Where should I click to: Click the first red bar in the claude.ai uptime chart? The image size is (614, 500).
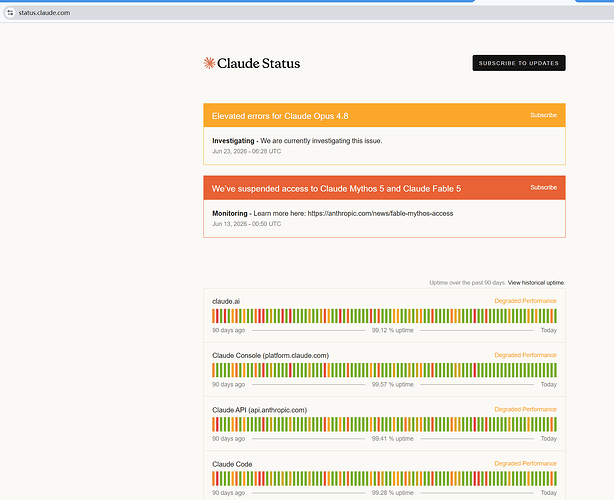[217, 316]
